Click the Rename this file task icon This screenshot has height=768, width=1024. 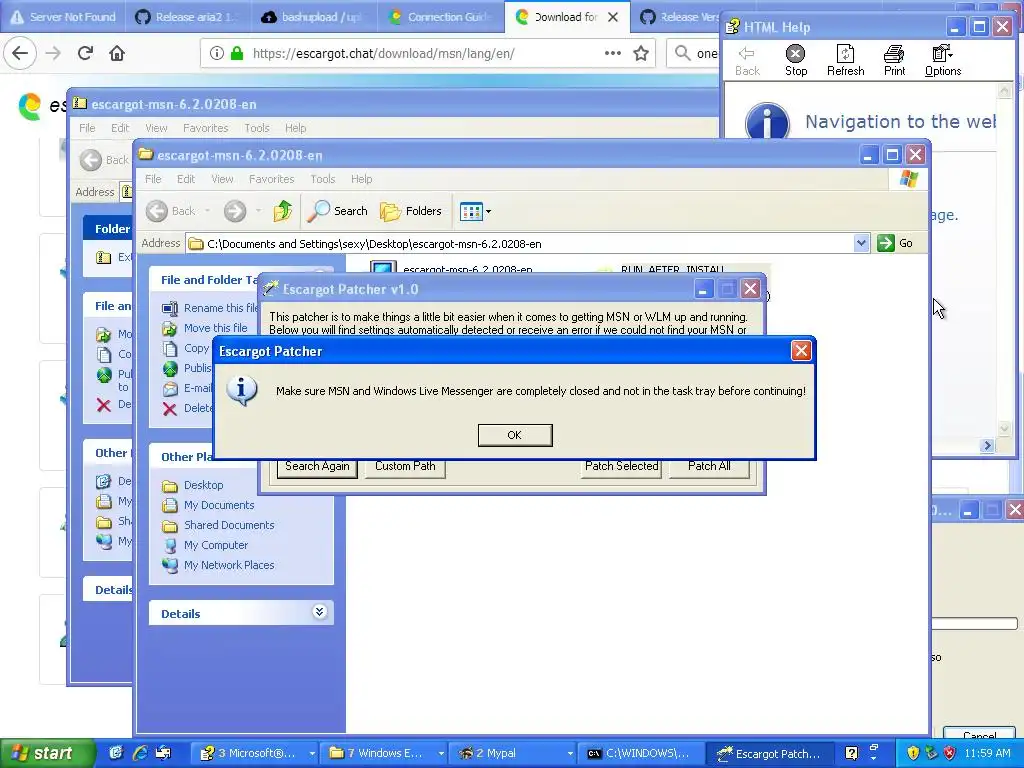coord(170,308)
